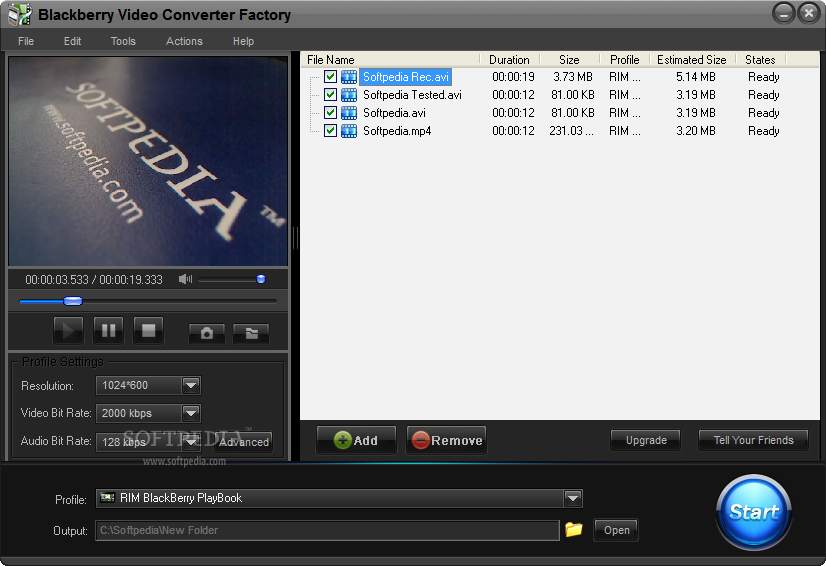This screenshot has width=826, height=566.
Task: Pause the video preview
Action: click(x=109, y=330)
